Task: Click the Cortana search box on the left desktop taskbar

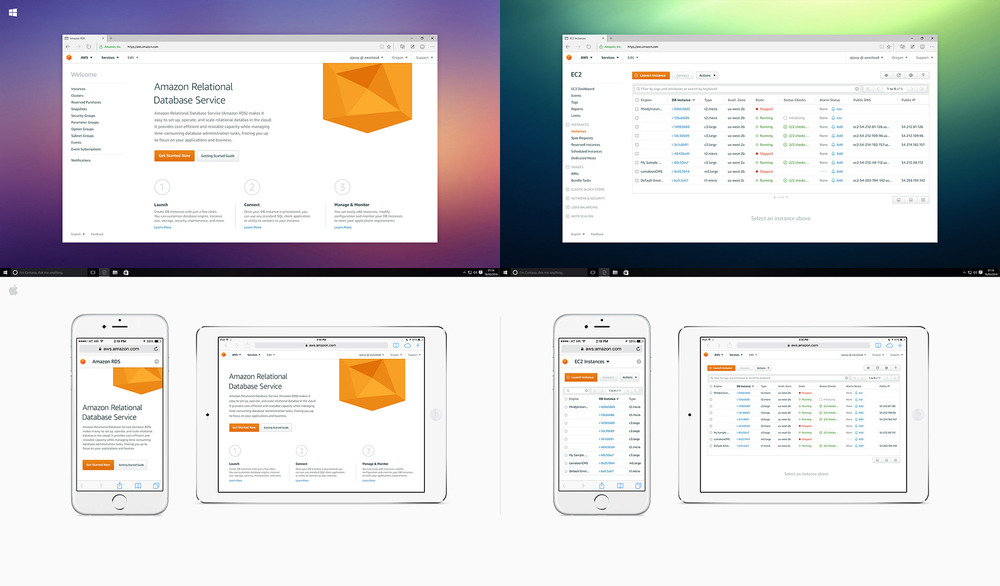Action: 48,272
